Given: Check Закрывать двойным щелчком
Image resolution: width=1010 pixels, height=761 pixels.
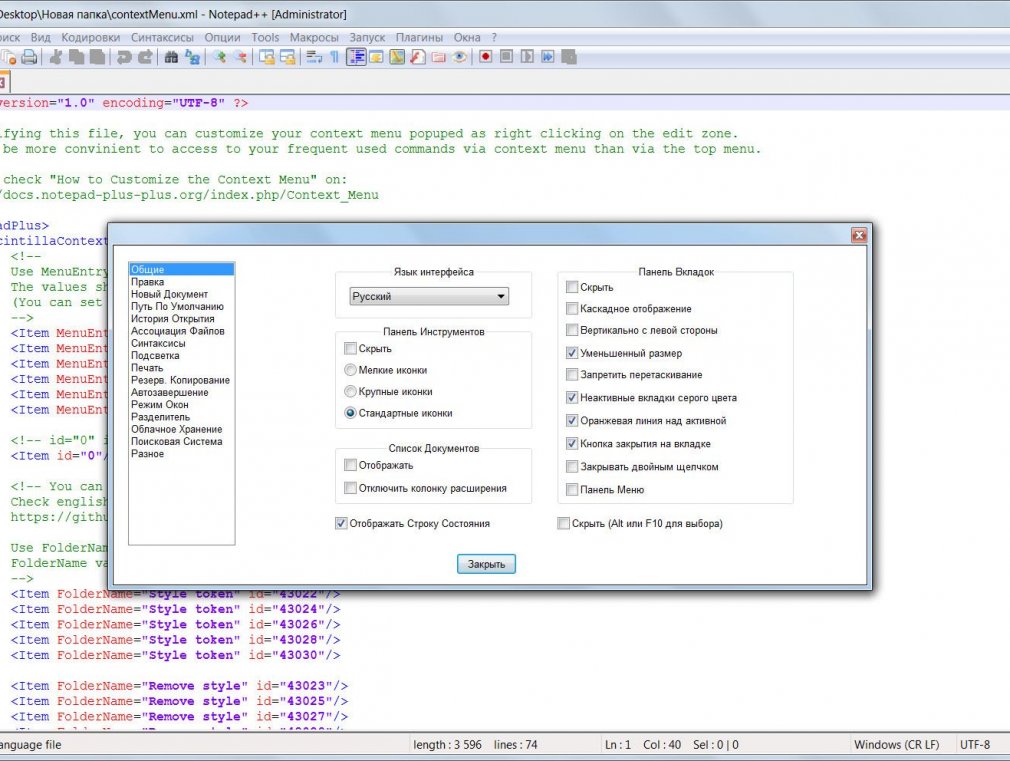Looking at the screenshot, I should [x=572, y=467].
